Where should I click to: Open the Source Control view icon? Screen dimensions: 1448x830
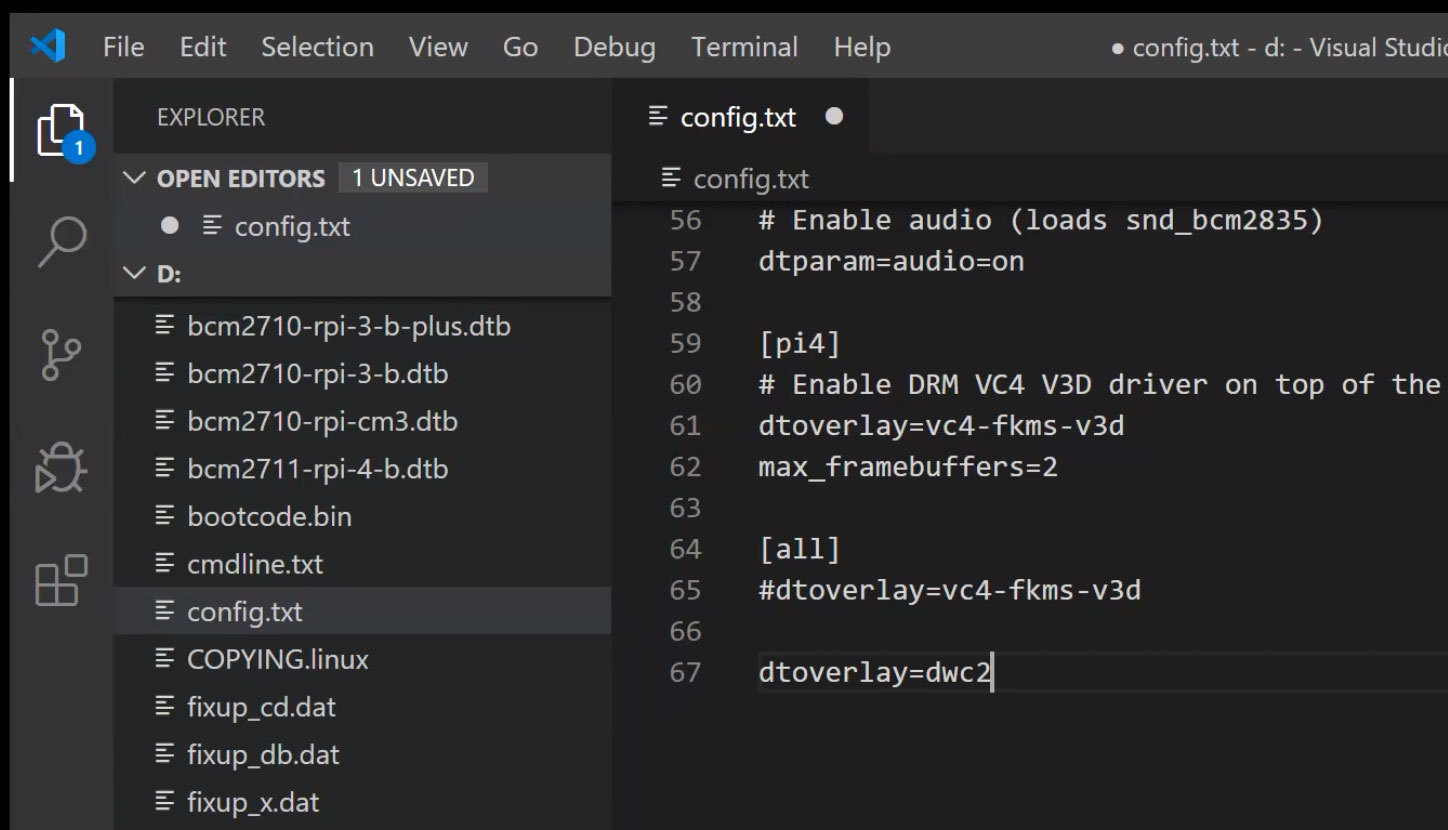pos(60,354)
